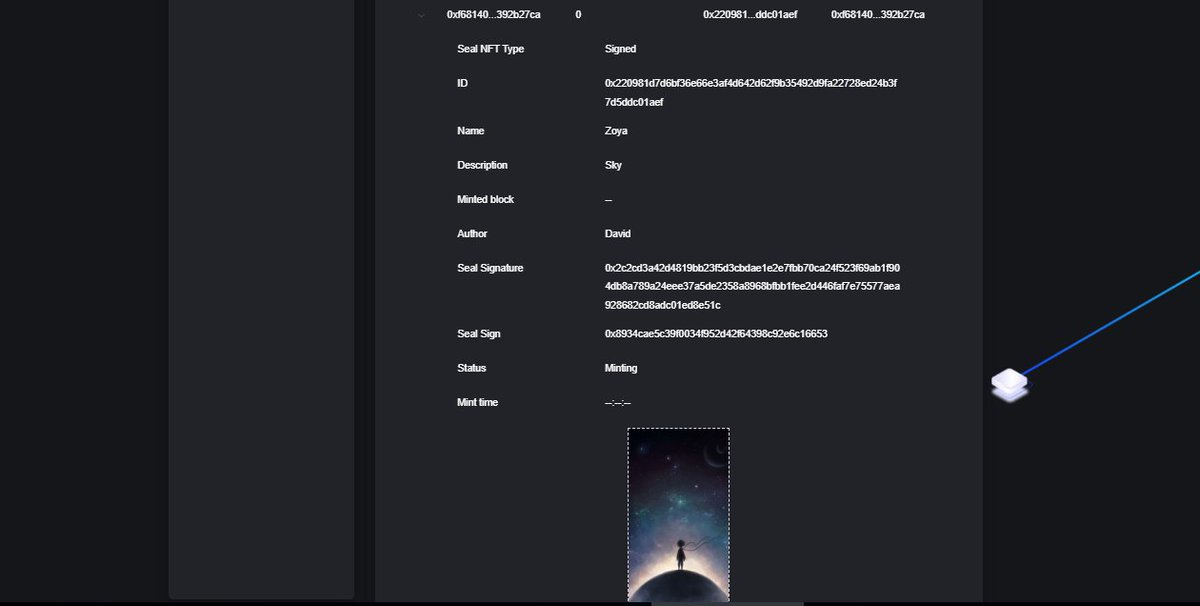This screenshot has height=606, width=1200.
Task: Click the 0 value in the row
Action: click(x=578, y=14)
